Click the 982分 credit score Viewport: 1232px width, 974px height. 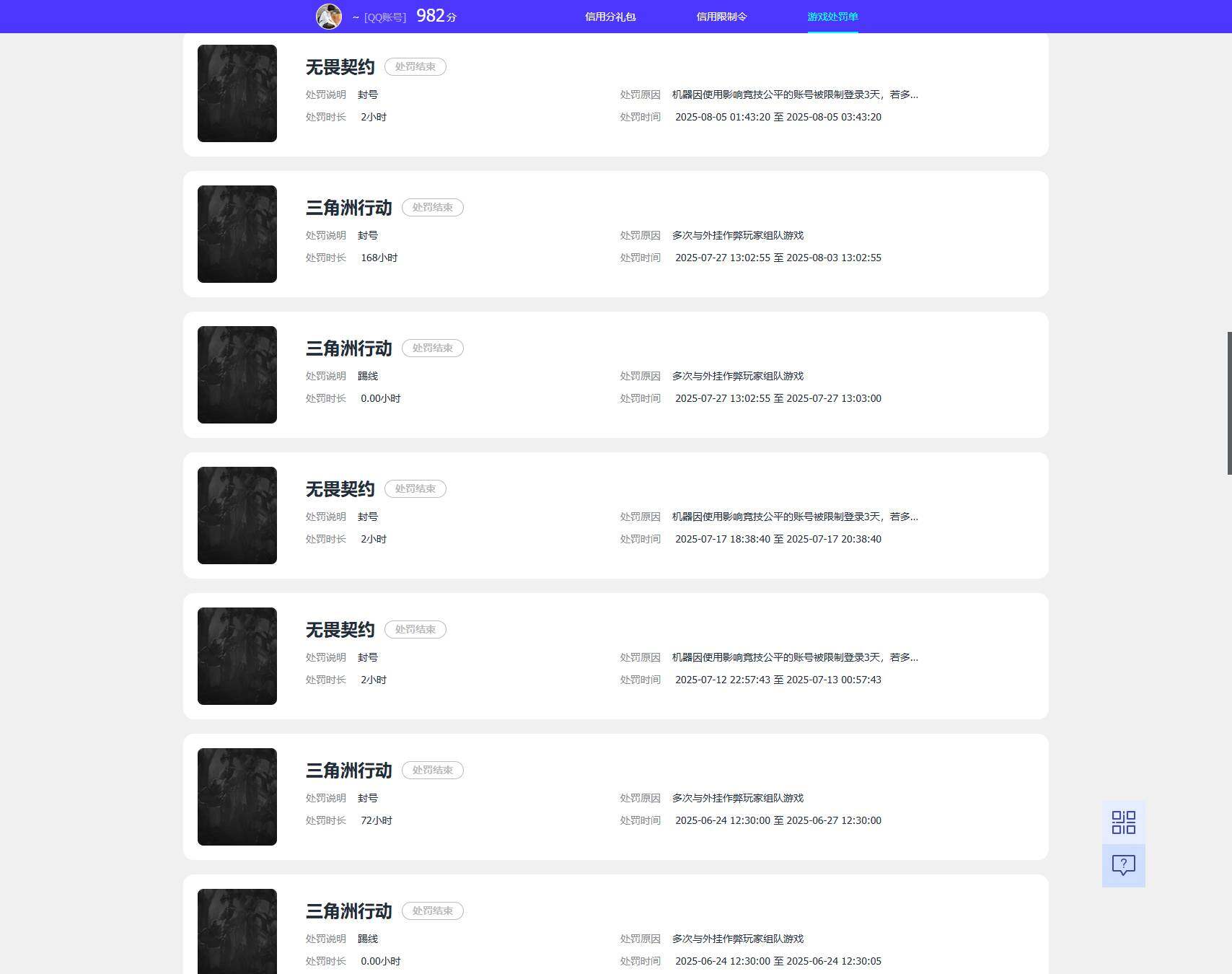pos(436,16)
